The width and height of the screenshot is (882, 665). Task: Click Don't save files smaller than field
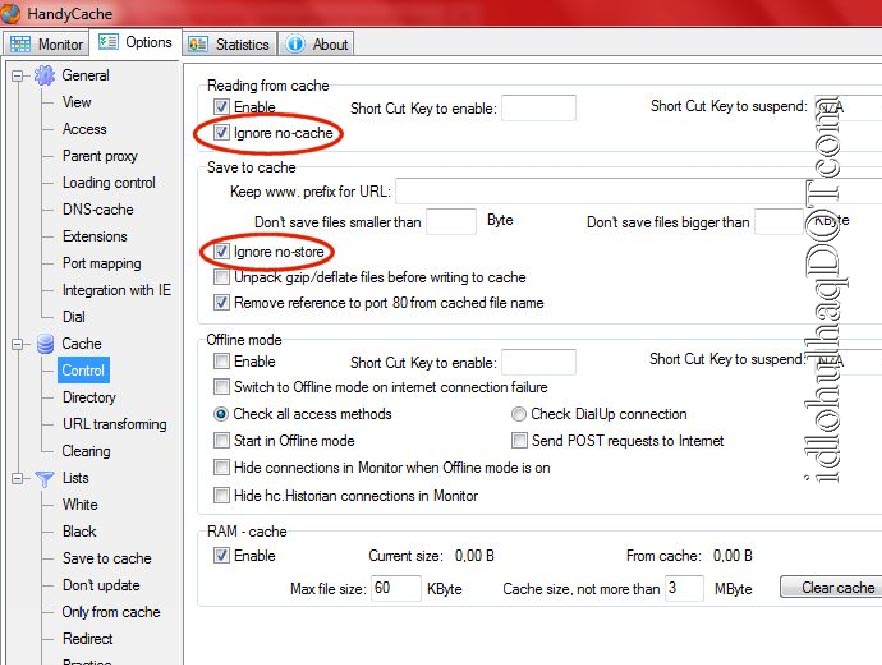(451, 221)
